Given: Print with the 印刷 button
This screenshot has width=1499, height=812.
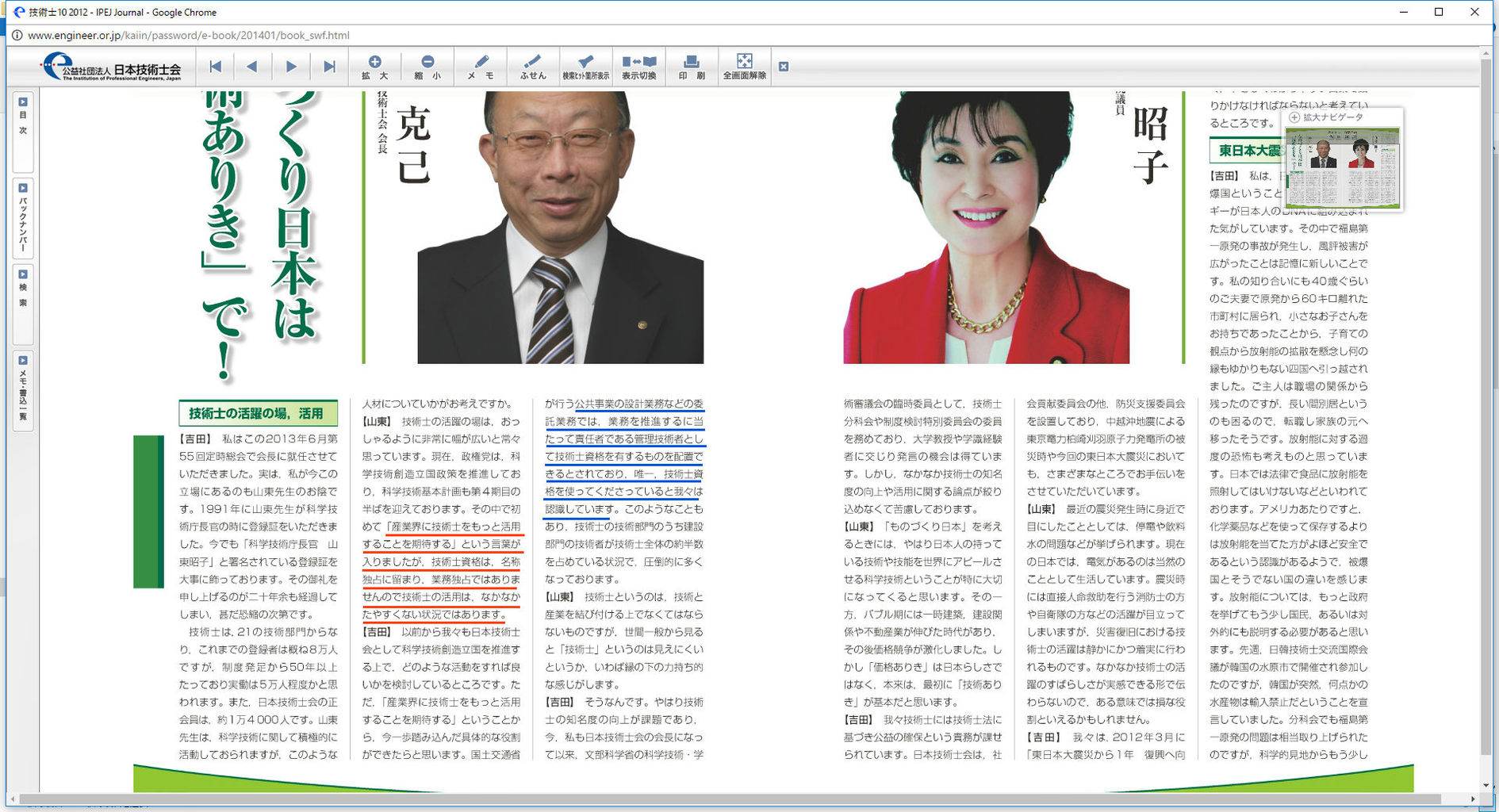Looking at the screenshot, I should tap(692, 67).
